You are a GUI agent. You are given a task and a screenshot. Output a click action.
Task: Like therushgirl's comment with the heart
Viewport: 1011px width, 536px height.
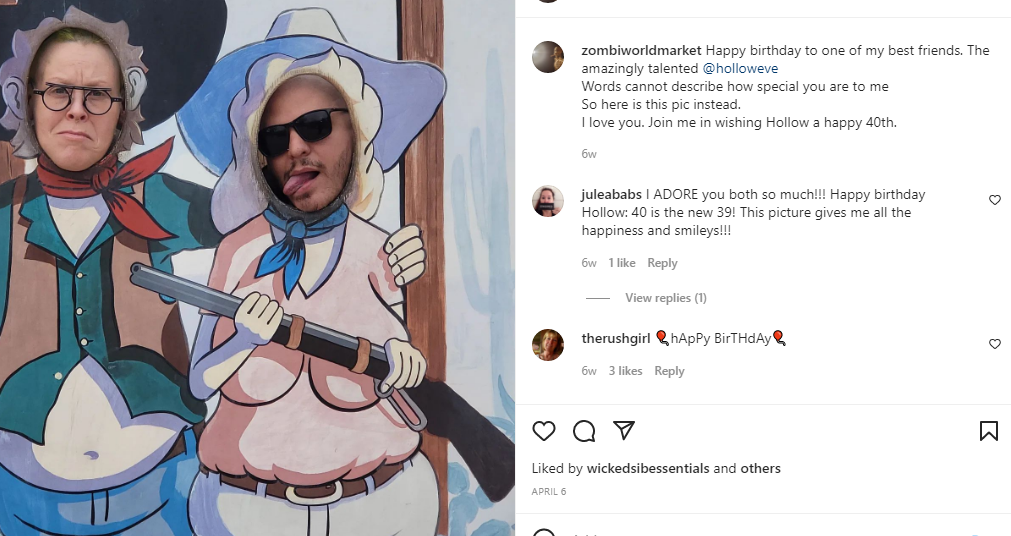(995, 344)
